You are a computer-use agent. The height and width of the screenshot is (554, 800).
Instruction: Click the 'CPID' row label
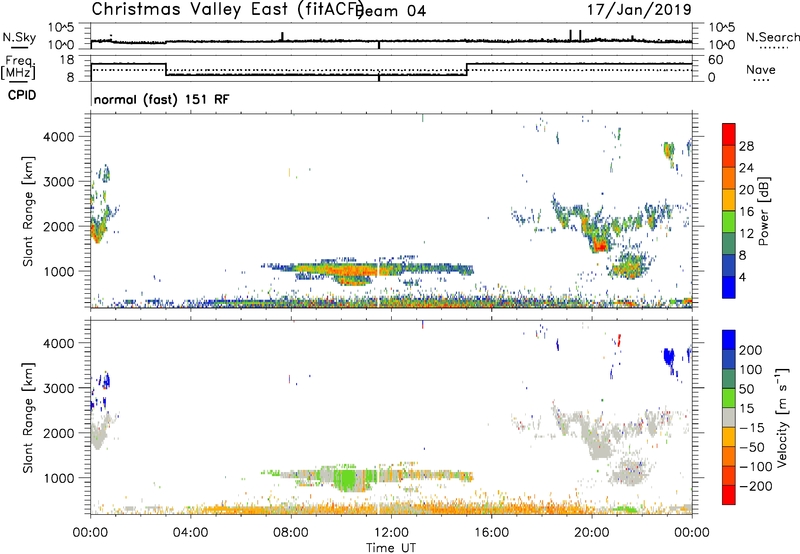click(22, 95)
